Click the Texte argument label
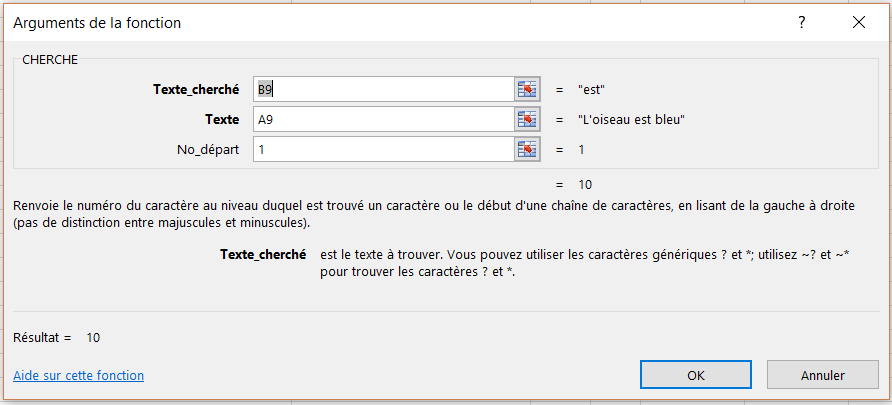 [x=222, y=119]
